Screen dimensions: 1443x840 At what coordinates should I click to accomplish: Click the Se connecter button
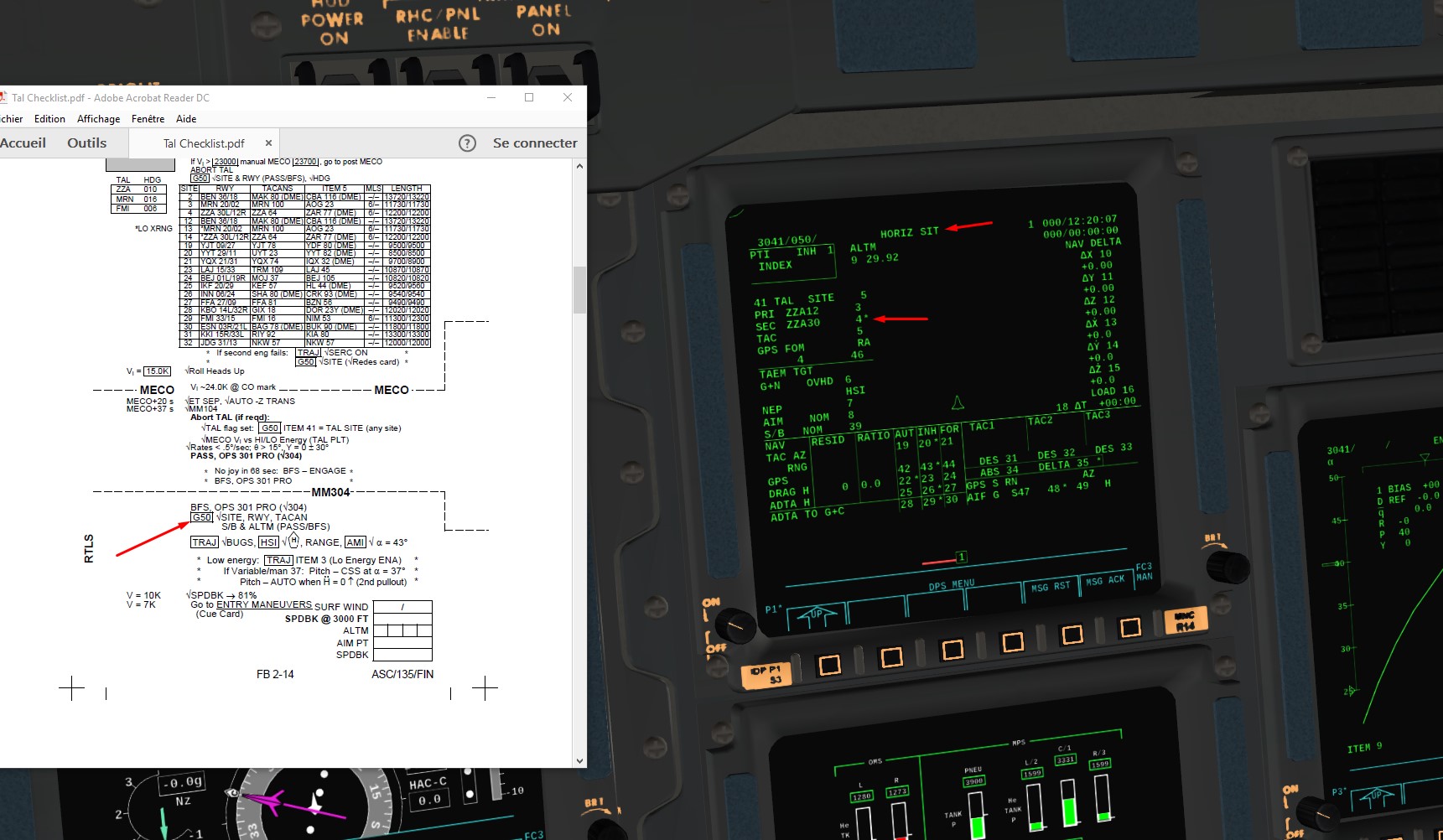click(x=535, y=143)
